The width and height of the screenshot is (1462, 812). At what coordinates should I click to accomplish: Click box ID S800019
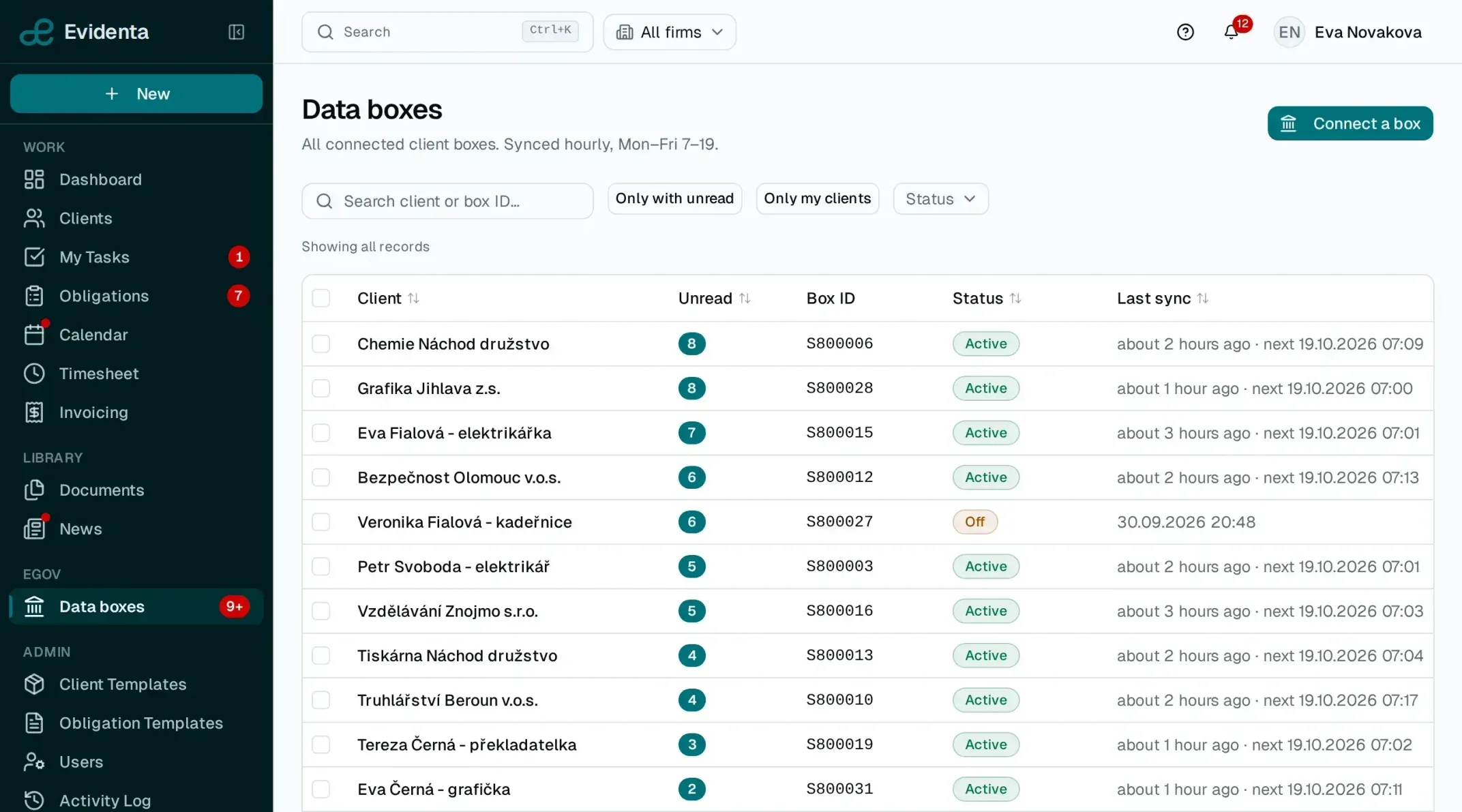pyautogui.click(x=839, y=744)
